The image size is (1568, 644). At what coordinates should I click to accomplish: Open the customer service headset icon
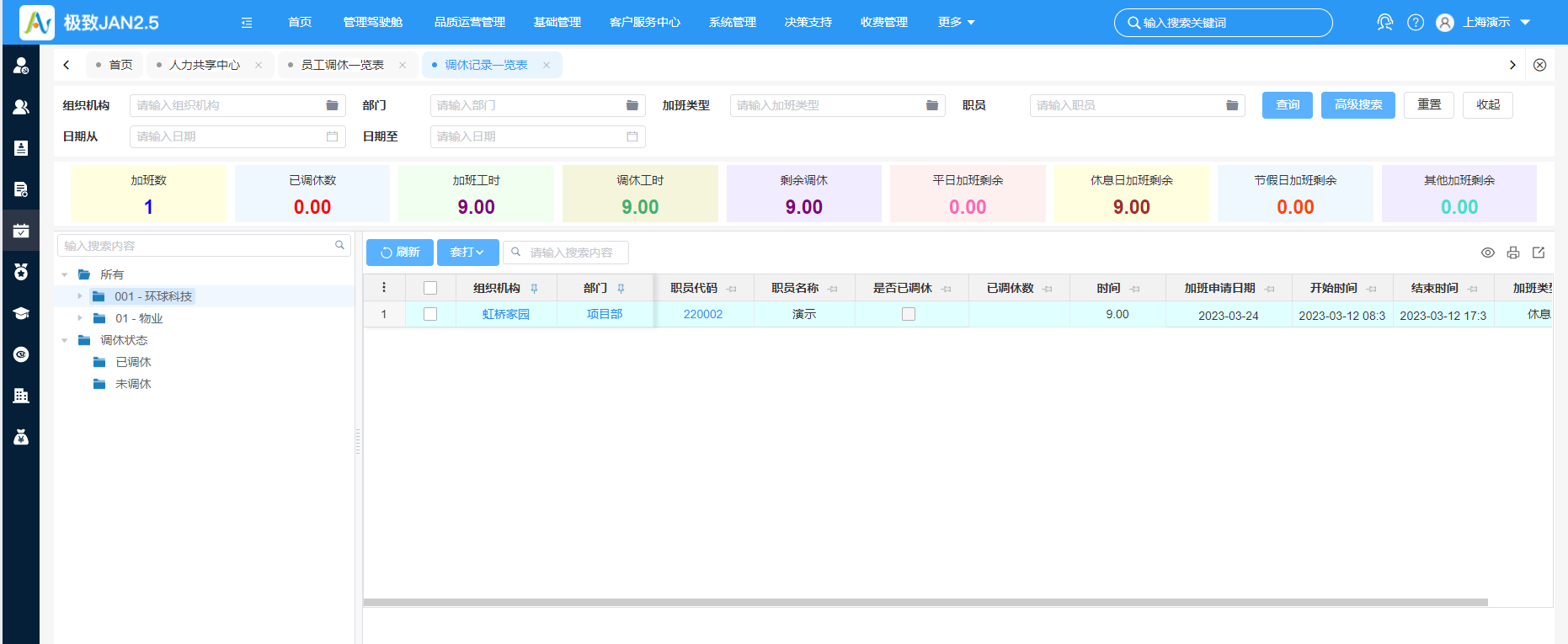tap(1384, 23)
